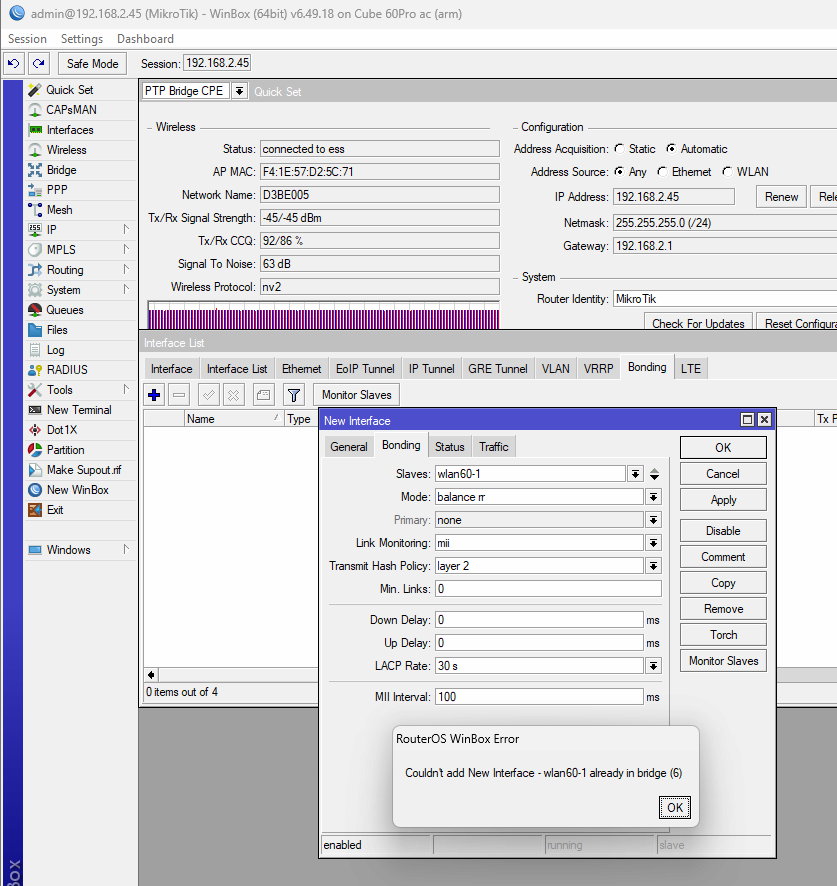The image size is (837, 886).
Task: Open the PTP Bridge CPE mode dropdown
Action: (x=240, y=91)
